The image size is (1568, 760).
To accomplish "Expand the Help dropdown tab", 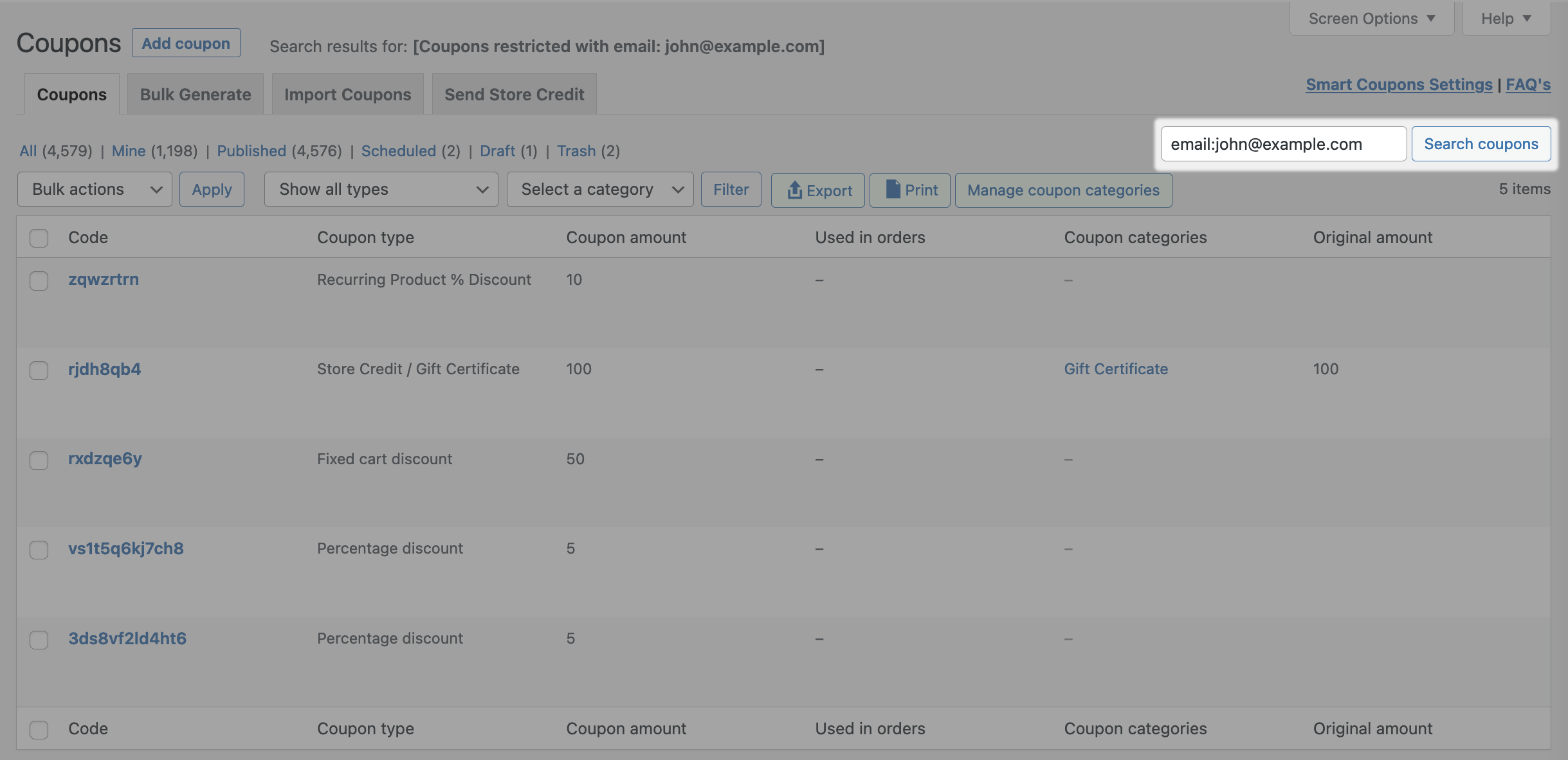I will 1506,19.
